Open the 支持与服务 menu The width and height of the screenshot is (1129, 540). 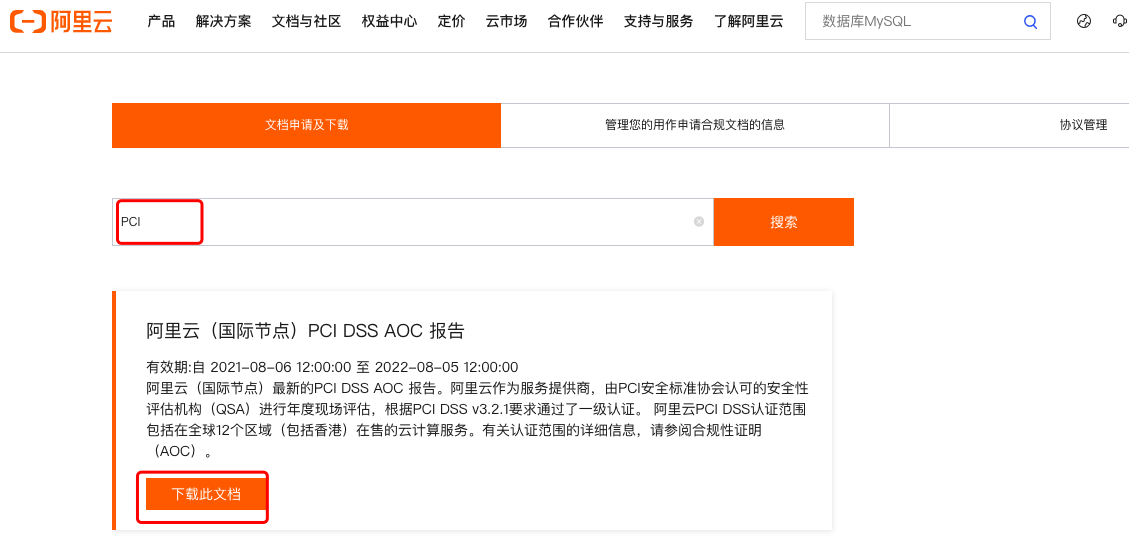(658, 21)
